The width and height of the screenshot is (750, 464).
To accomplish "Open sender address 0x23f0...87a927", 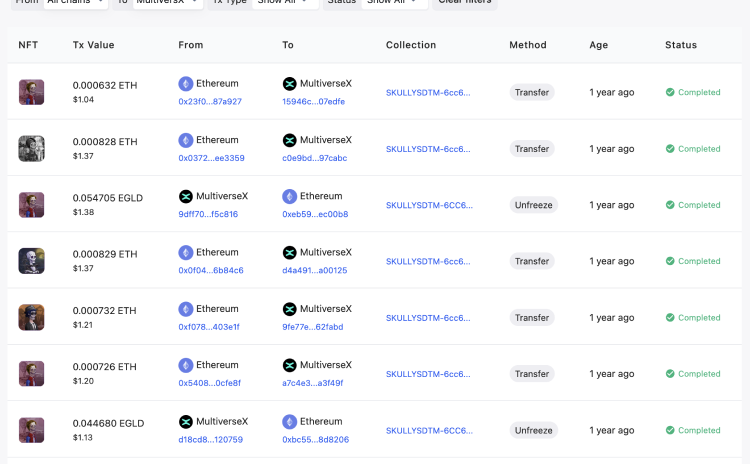I will pos(210,101).
